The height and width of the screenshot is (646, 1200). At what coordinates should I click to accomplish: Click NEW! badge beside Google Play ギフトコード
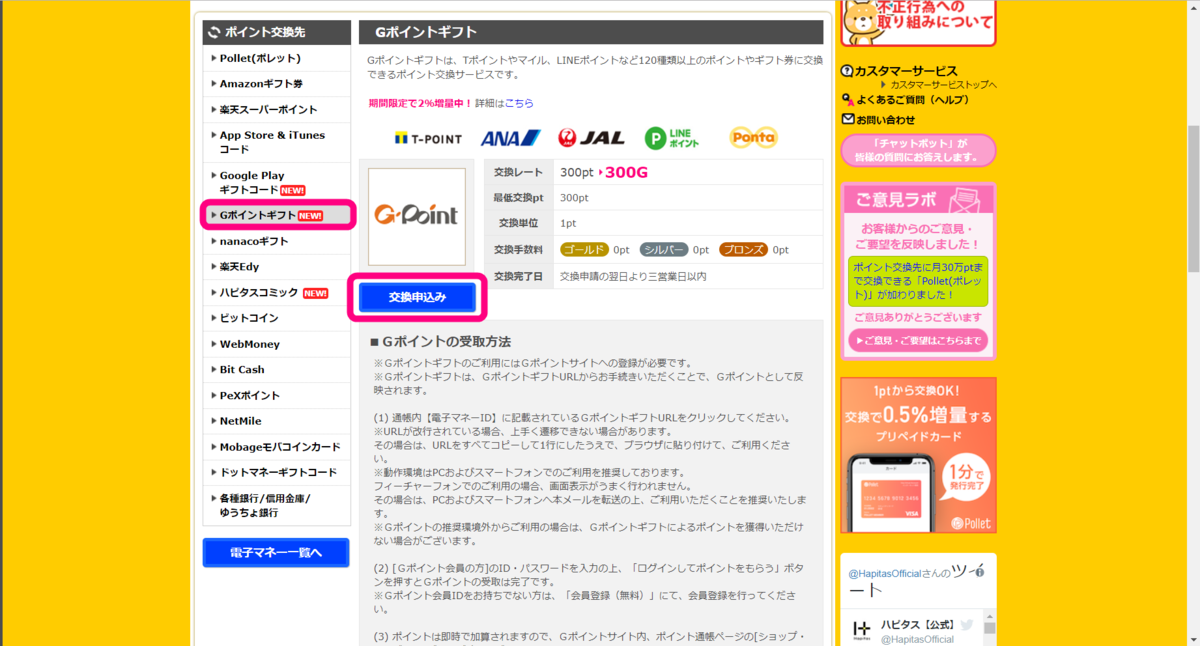293,190
